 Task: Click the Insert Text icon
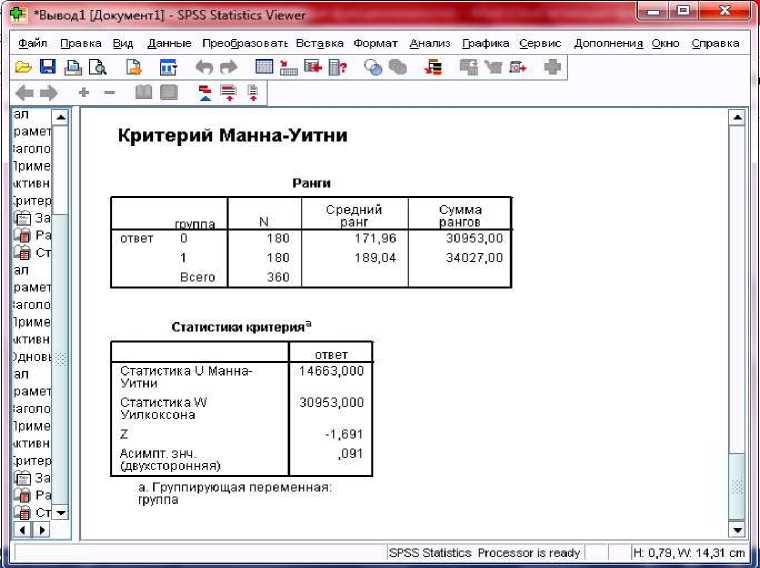[x=253, y=92]
